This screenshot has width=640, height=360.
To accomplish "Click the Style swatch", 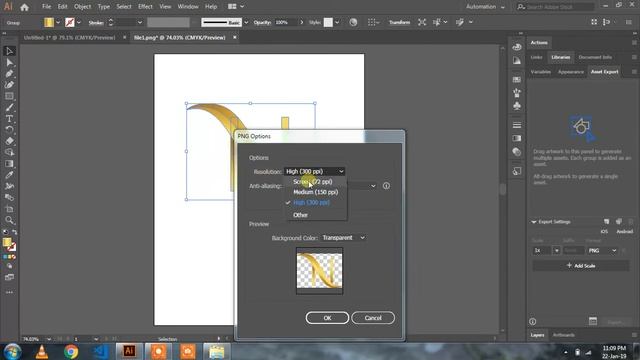I will pyautogui.click(x=328, y=22).
